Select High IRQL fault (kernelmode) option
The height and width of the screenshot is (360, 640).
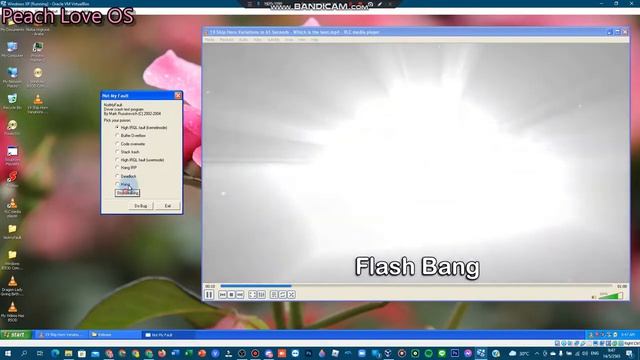141,128
